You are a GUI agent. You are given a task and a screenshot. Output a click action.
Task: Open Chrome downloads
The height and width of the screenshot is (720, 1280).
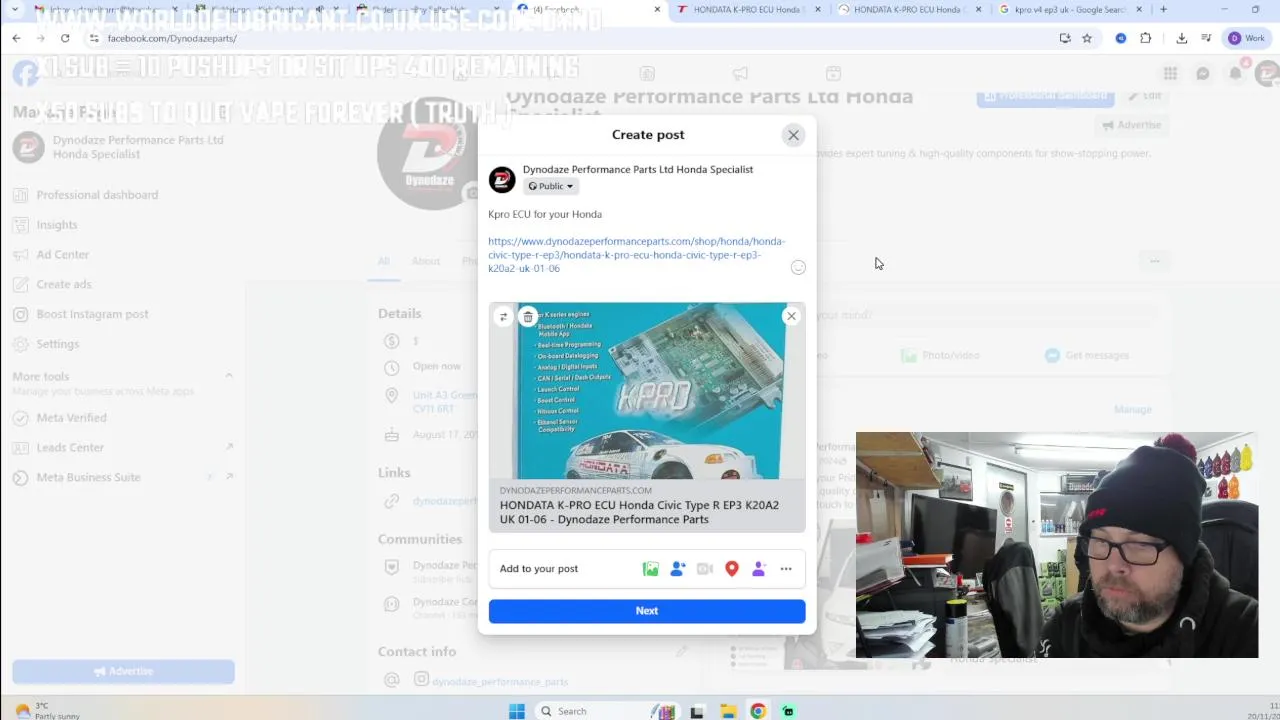point(1182,38)
